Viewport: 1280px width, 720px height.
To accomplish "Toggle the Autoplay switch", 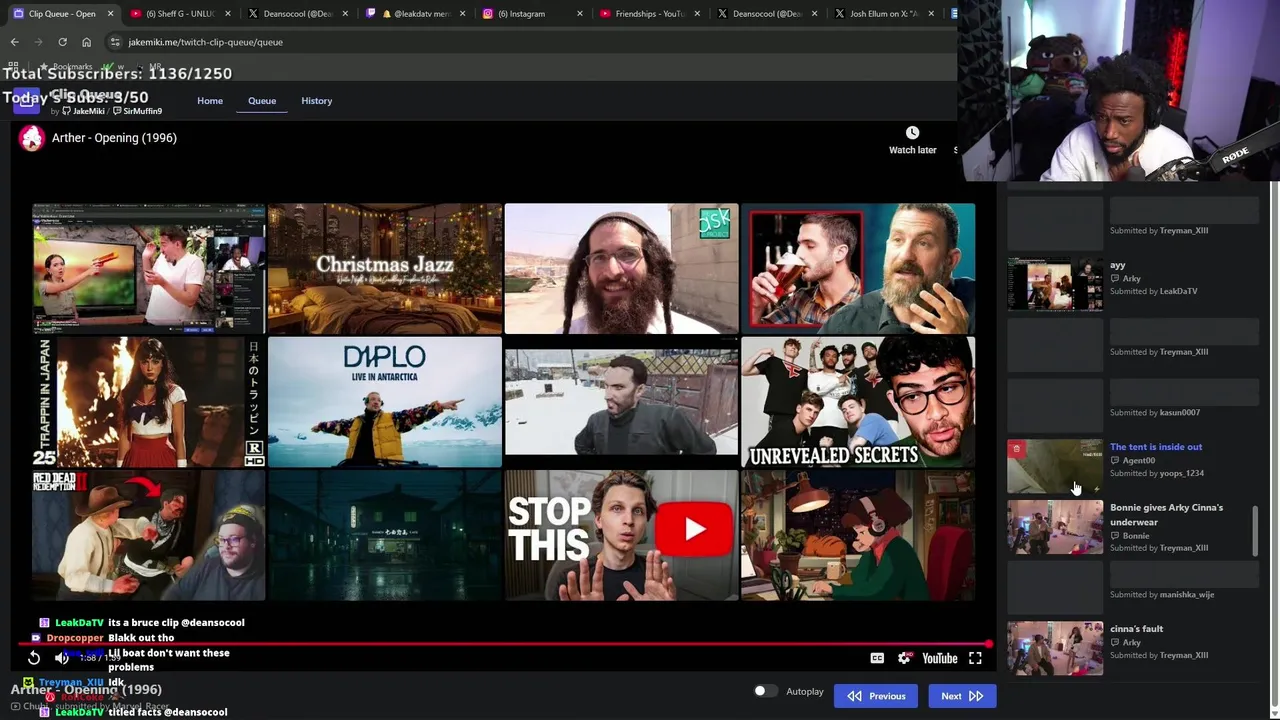I will [764, 691].
